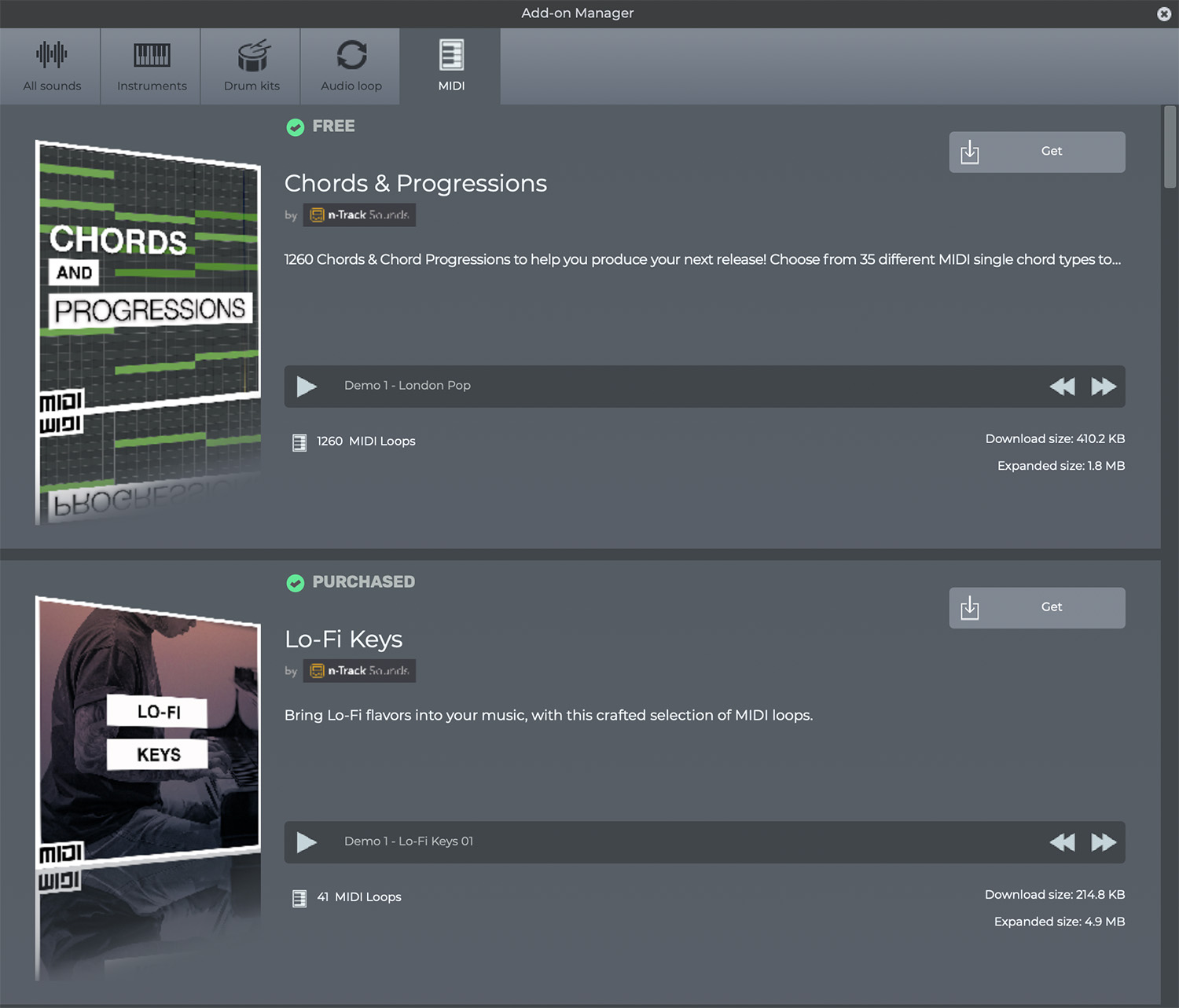Get the Chords & Progressions pack
This screenshot has height=1008, width=1179.
tap(1036, 152)
